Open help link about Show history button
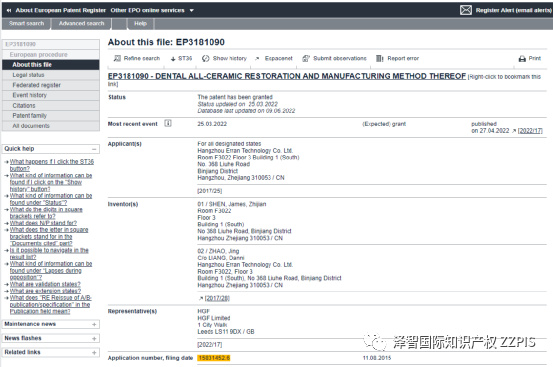Viewport: 553px width, 367px height. pos(51,182)
